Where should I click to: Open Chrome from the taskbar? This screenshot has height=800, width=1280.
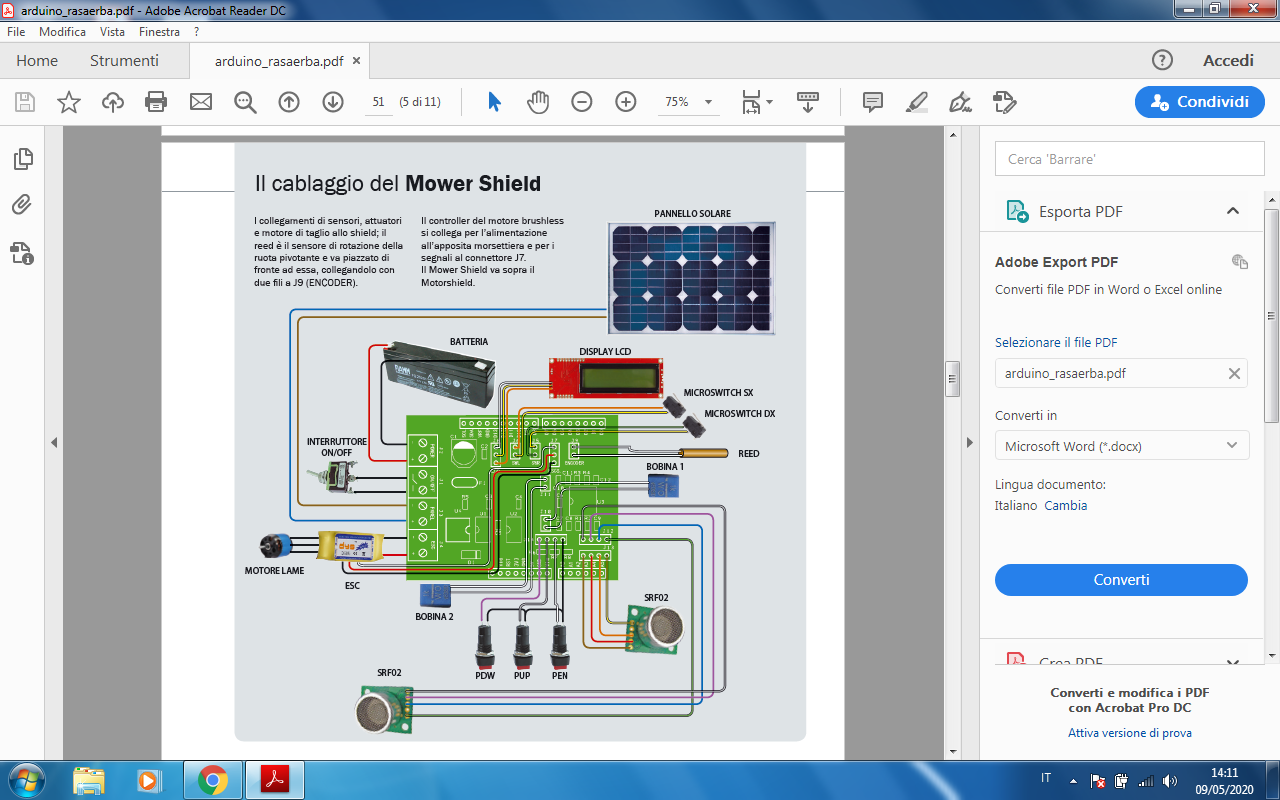(x=212, y=780)
